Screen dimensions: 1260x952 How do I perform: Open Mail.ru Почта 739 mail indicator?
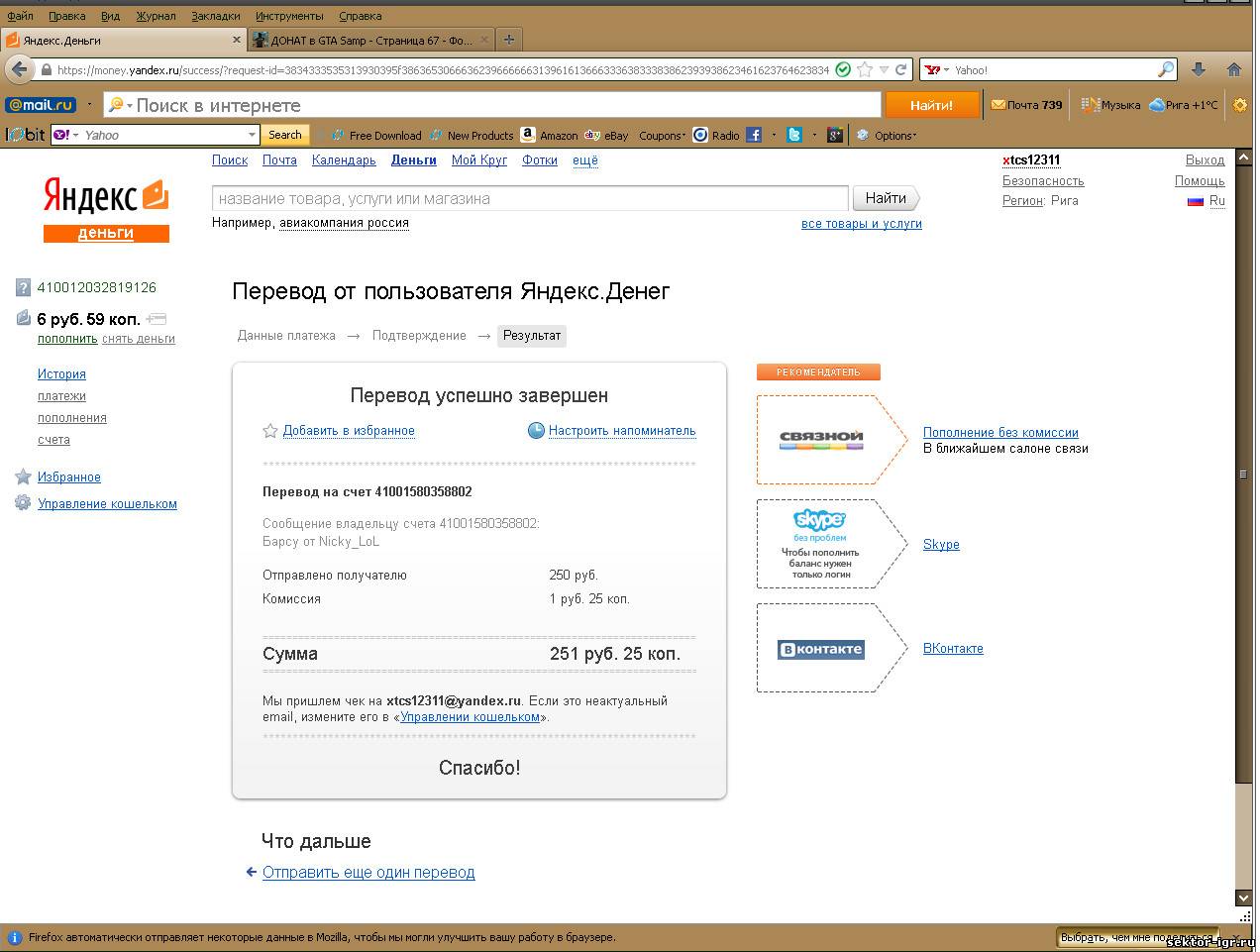(x=1026, y=105)
